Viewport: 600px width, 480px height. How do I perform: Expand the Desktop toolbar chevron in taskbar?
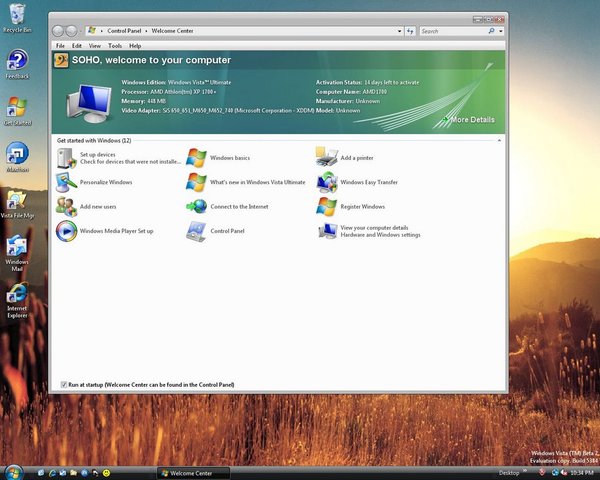coord(525,471)
